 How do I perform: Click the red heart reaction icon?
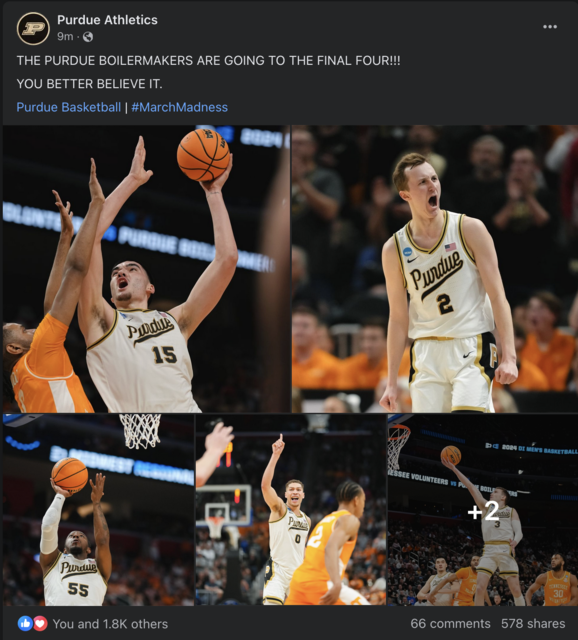(40, 623)
